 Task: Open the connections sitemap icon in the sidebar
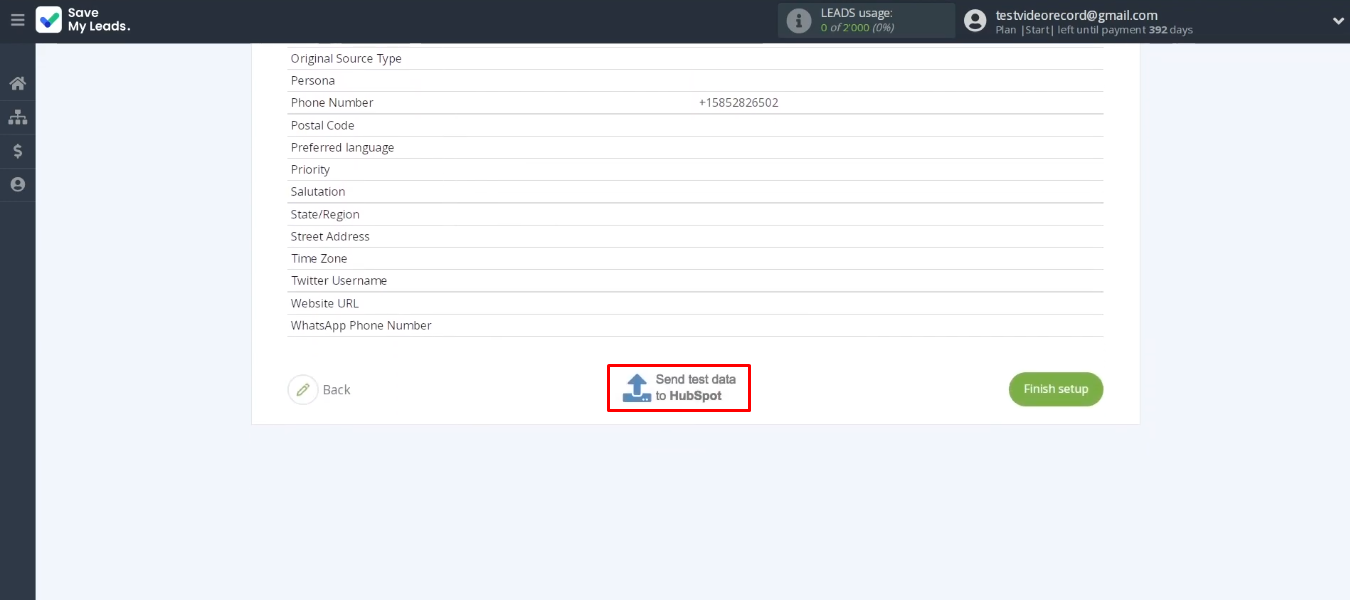[x=17, y=117]
